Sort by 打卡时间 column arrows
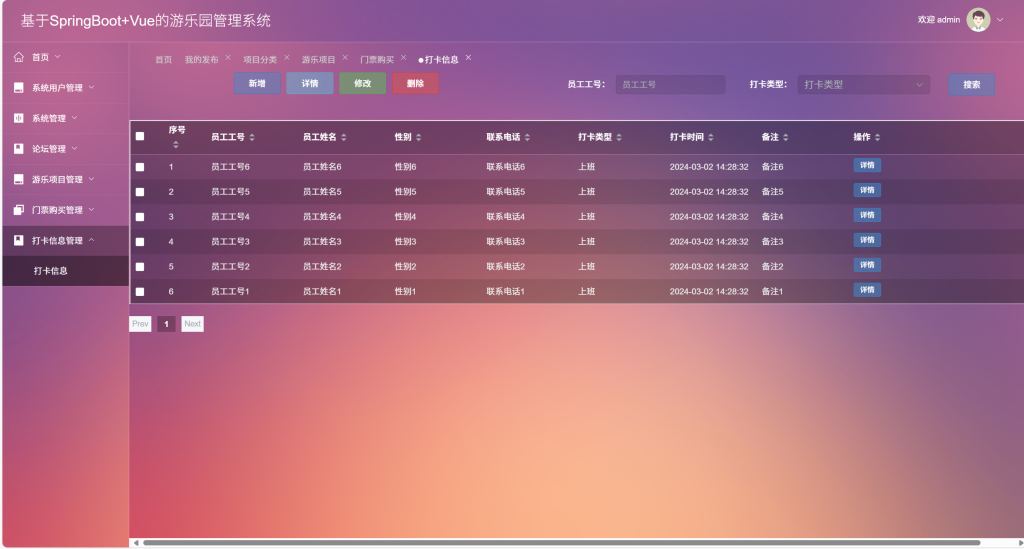 pyautogui.click(x=711, y=137)
